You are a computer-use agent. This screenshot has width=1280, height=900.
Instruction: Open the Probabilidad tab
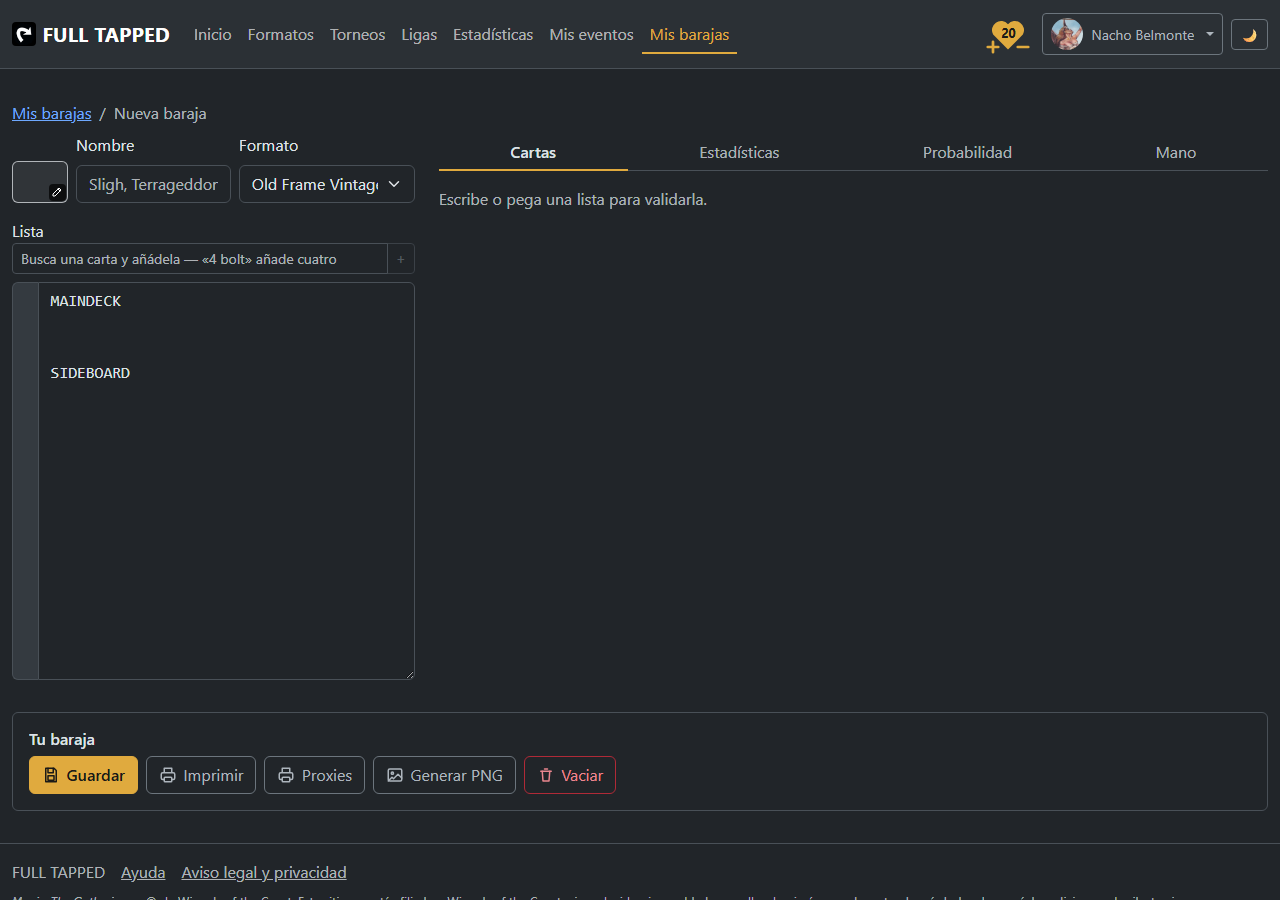point(967,153)
